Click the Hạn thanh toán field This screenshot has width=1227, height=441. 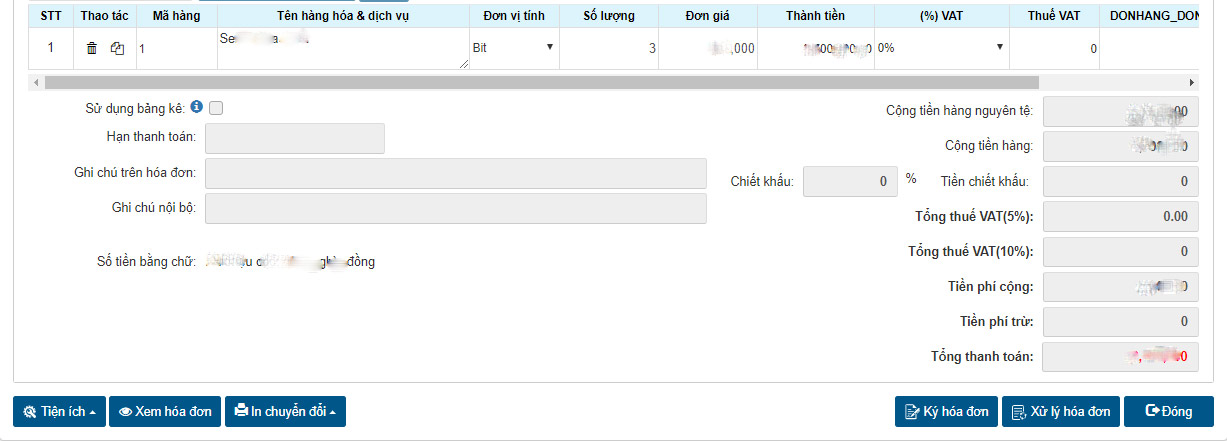coord(295,138)
